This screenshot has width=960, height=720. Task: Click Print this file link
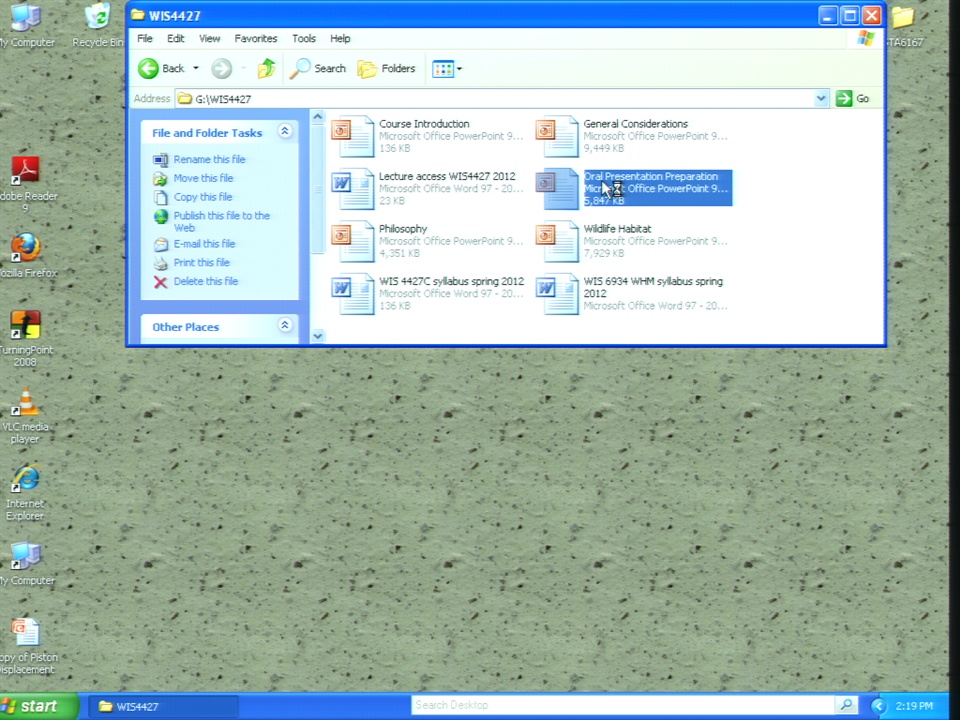click(x=201, y=263)
